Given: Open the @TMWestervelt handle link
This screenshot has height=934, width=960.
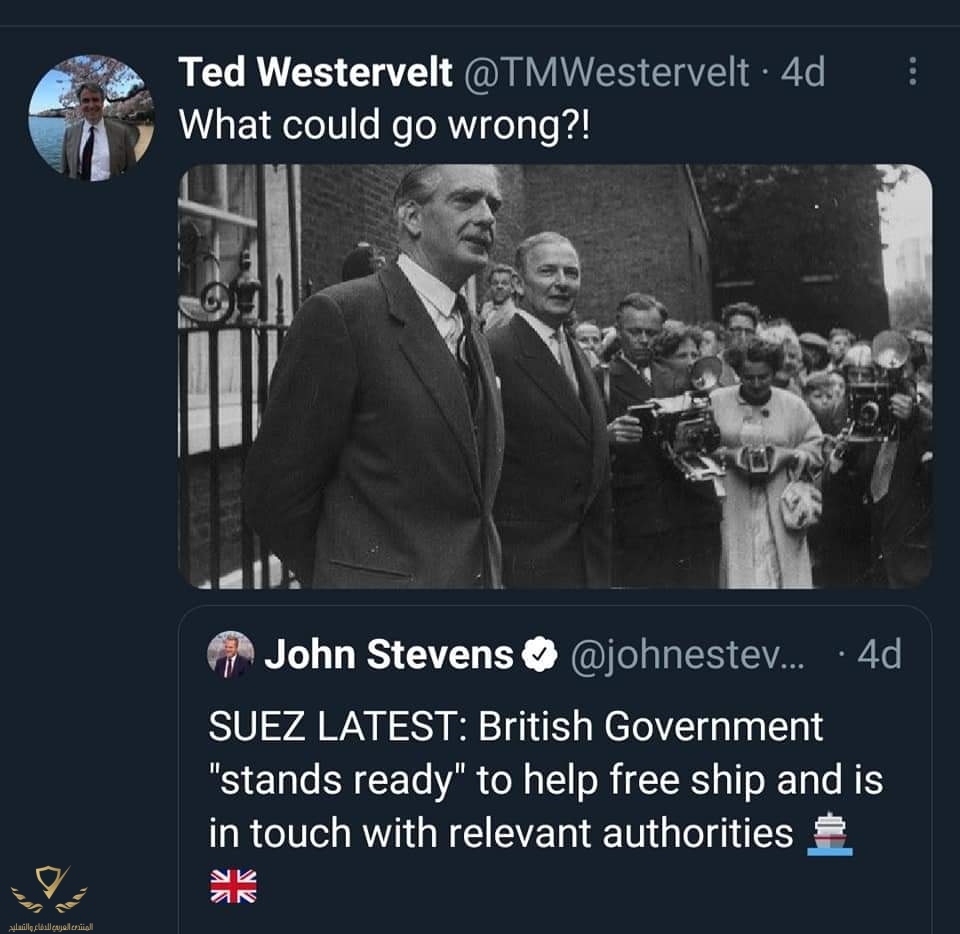Looking at the screenshot, I should tap(606, 72).
